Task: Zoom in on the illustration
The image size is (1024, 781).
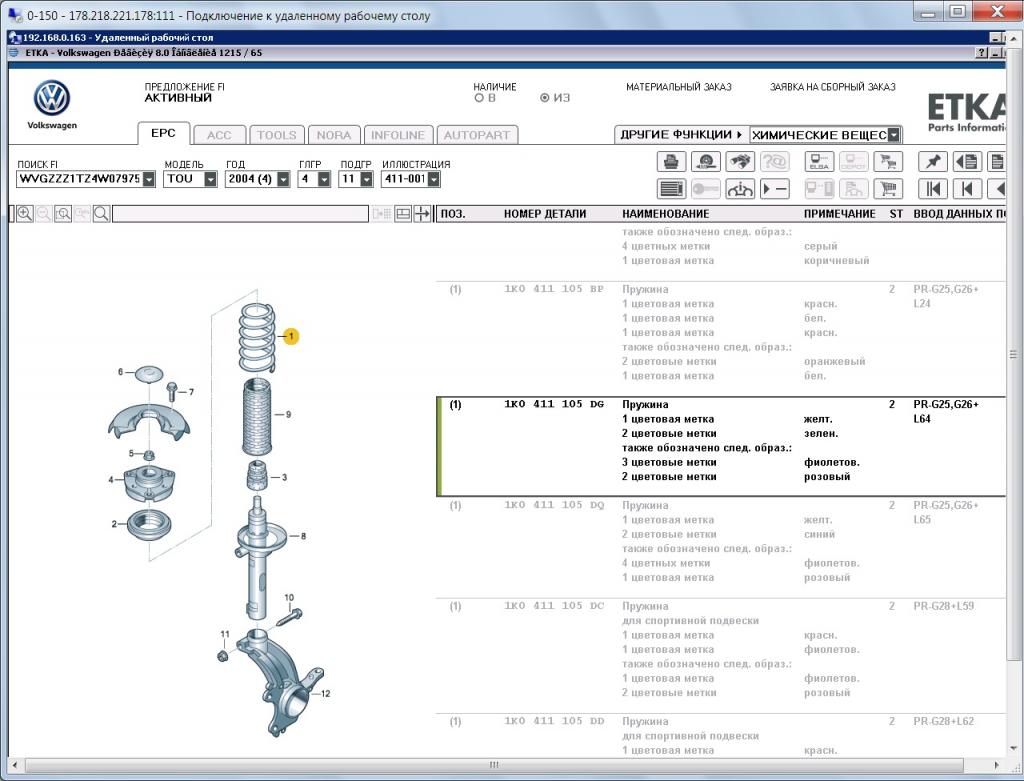Action: tap(25, 214)
